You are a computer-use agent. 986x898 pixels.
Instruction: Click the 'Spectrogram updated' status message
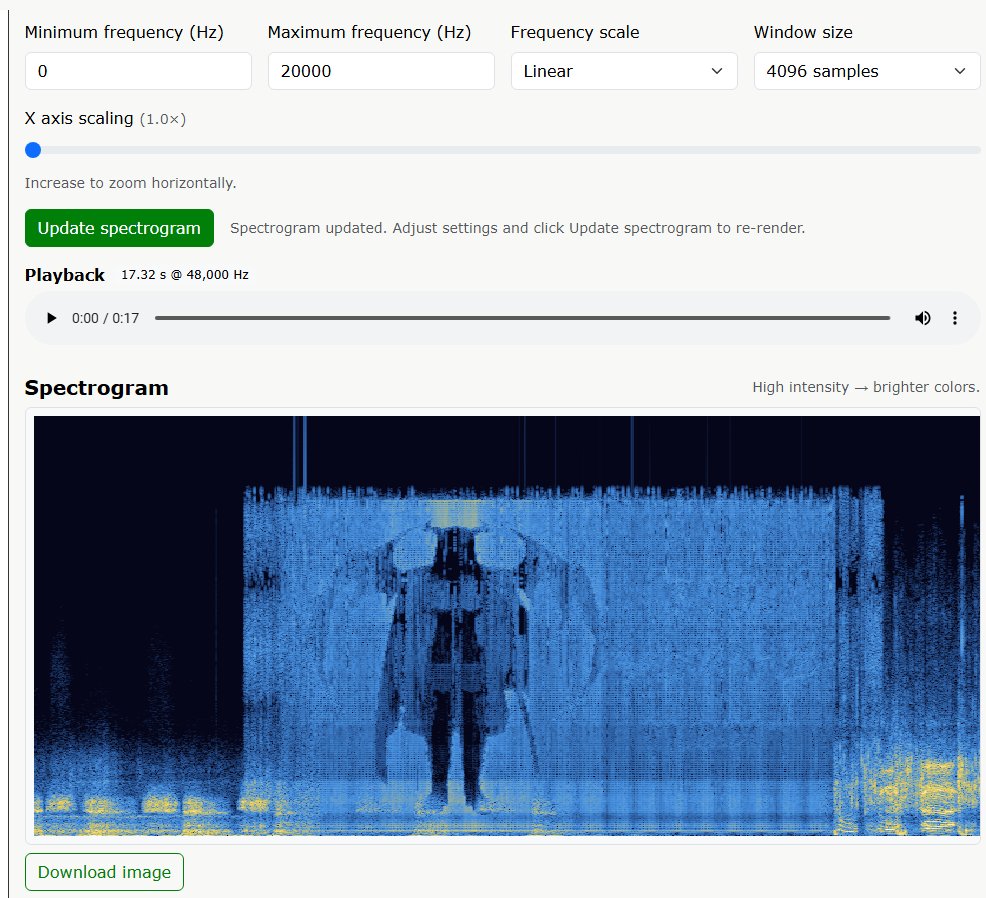(x=518, y=228)
